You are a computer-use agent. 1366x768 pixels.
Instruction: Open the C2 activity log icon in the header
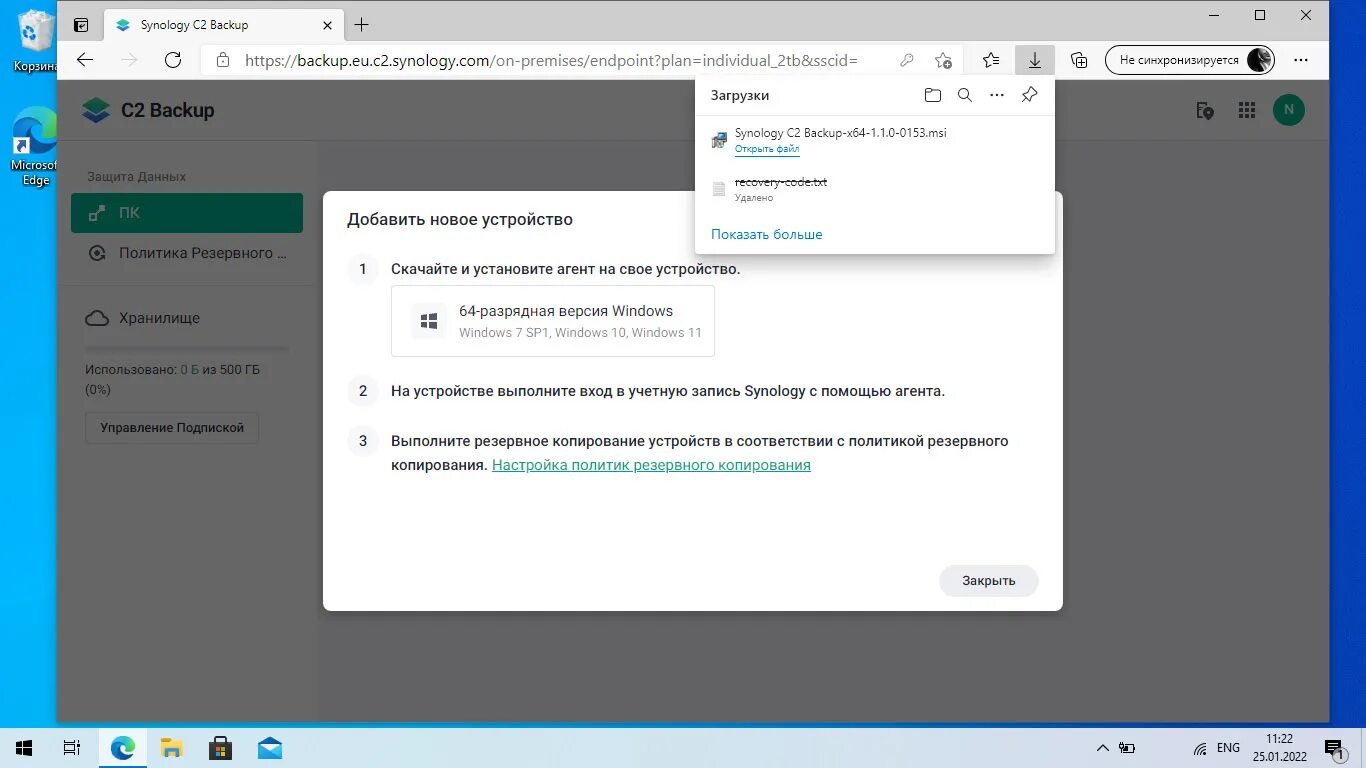click(1205, 110)
